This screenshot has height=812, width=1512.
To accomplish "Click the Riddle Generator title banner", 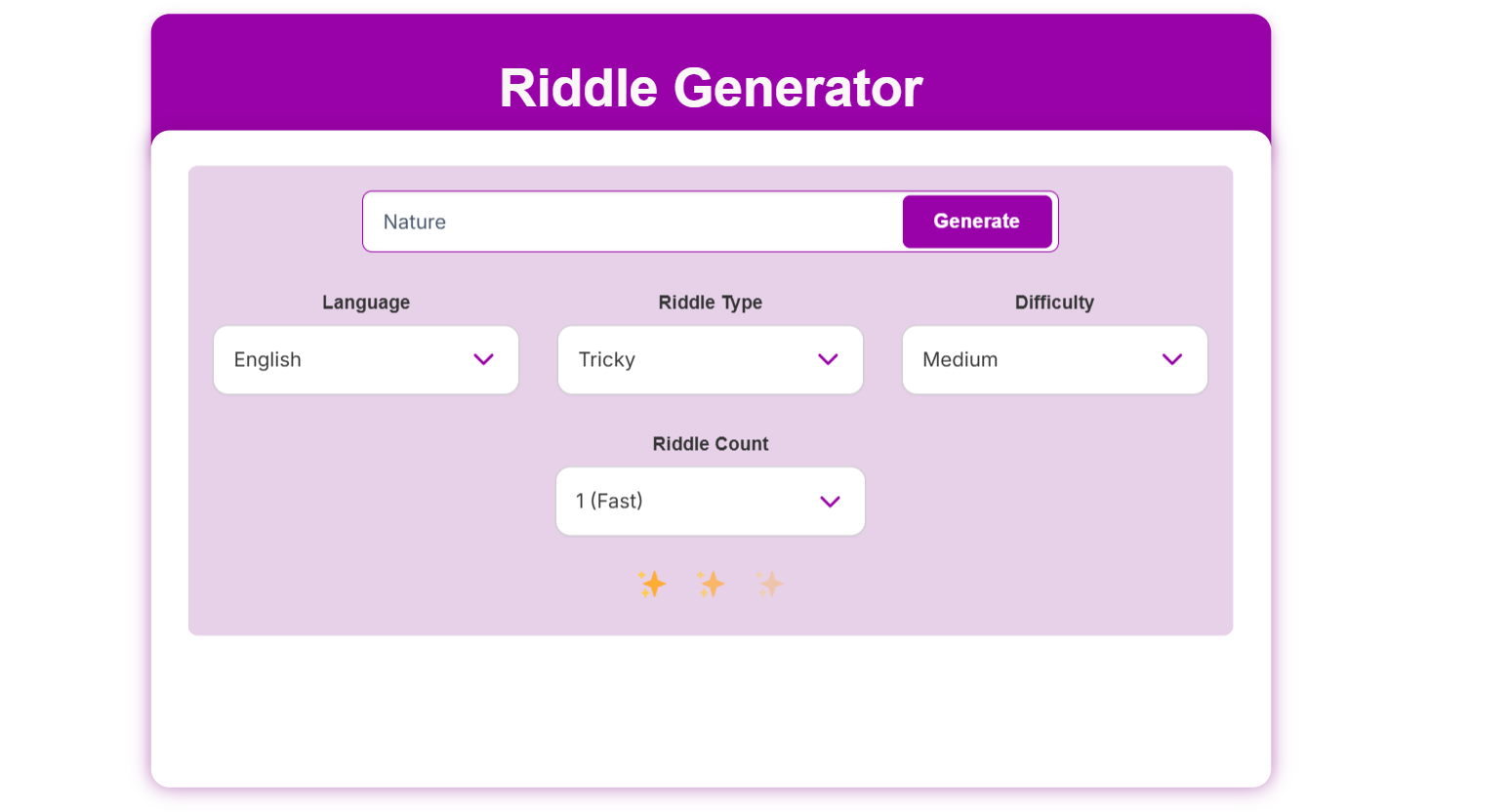I will [x=710, y=87].
